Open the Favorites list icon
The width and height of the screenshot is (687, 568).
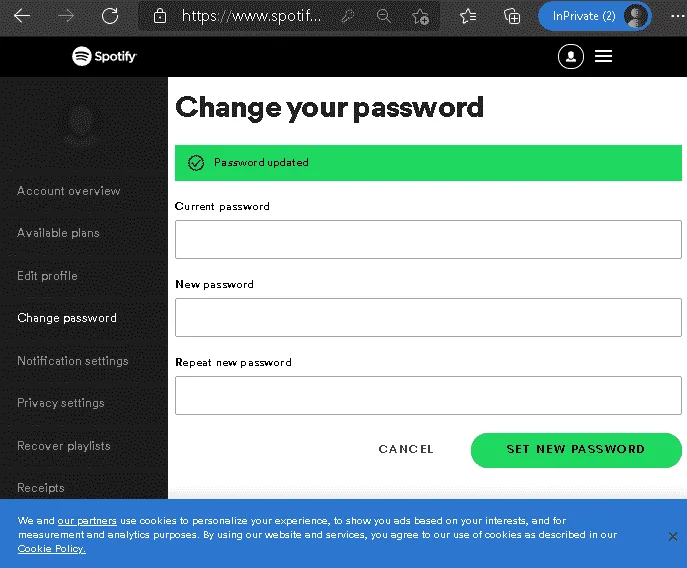(x=468, y=17)
